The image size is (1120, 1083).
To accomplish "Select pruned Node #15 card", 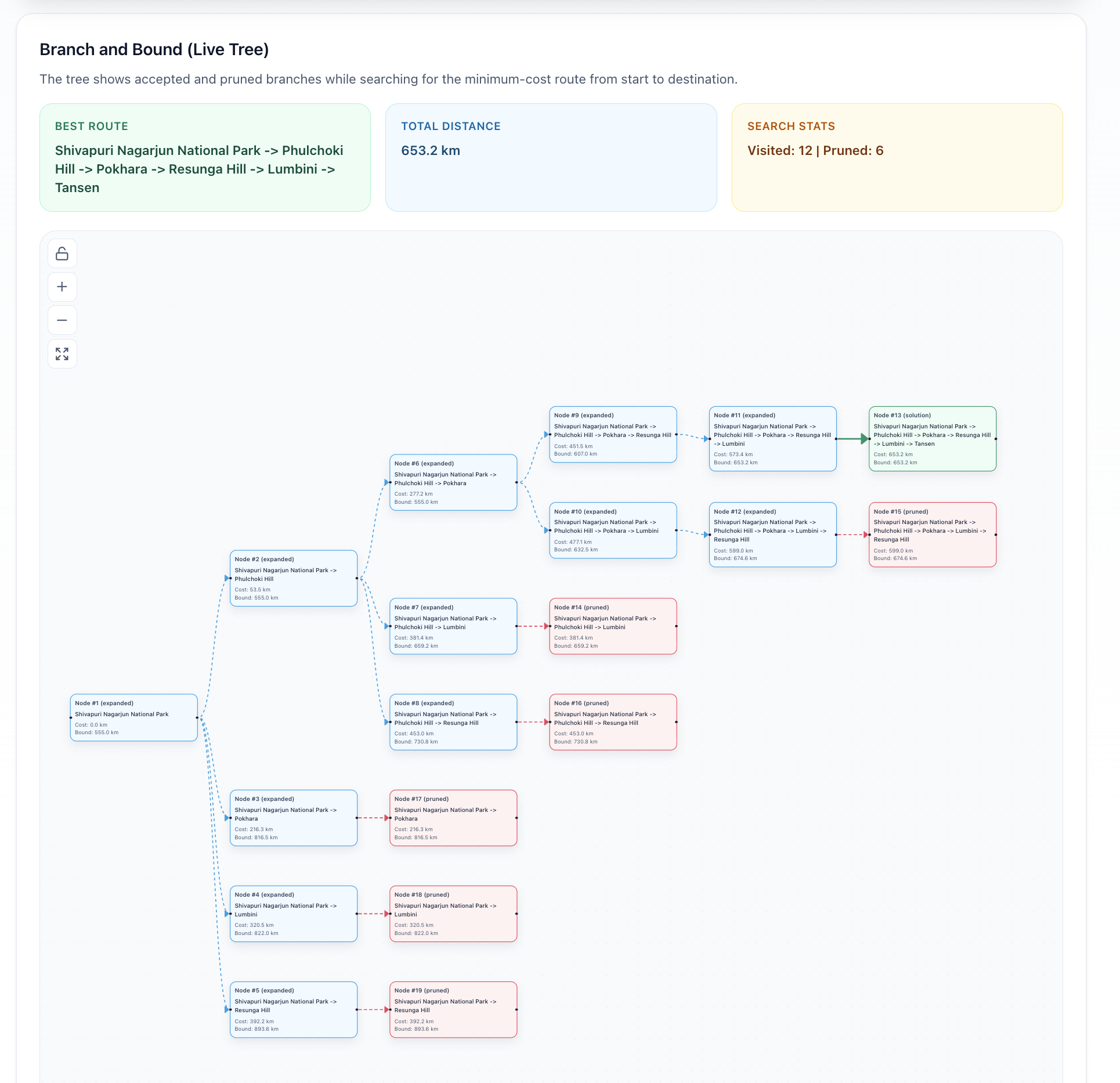I will (x=932, y=535).
